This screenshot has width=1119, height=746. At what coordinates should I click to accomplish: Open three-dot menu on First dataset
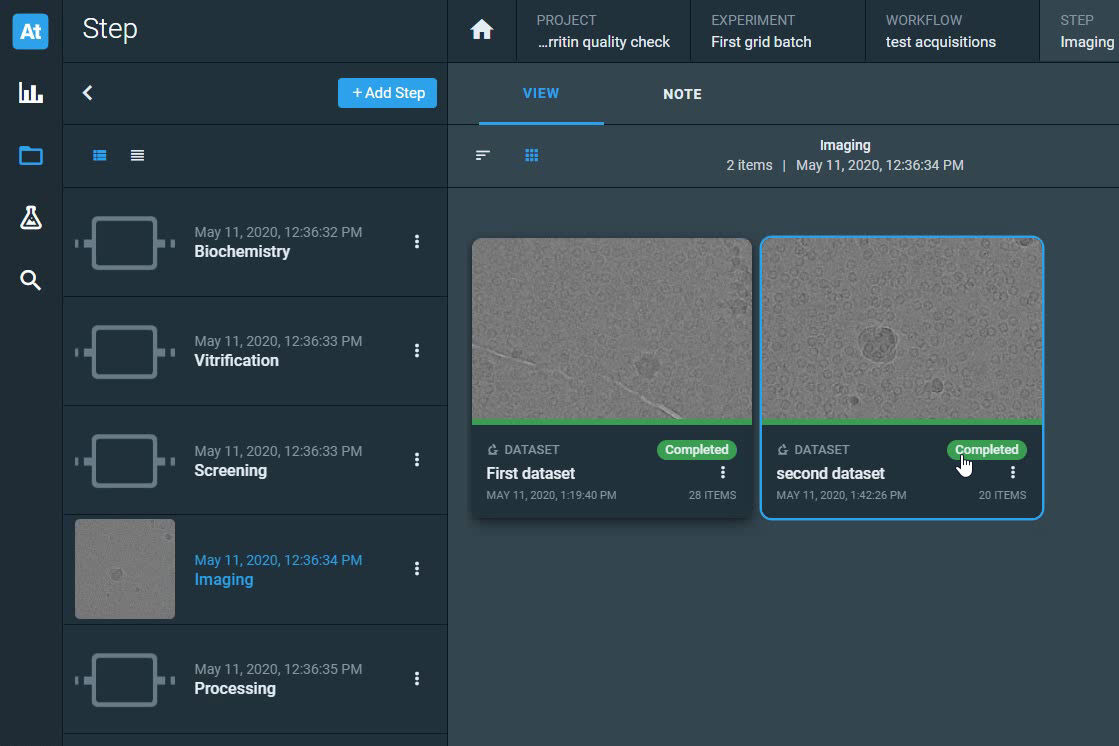coord(723,473)
